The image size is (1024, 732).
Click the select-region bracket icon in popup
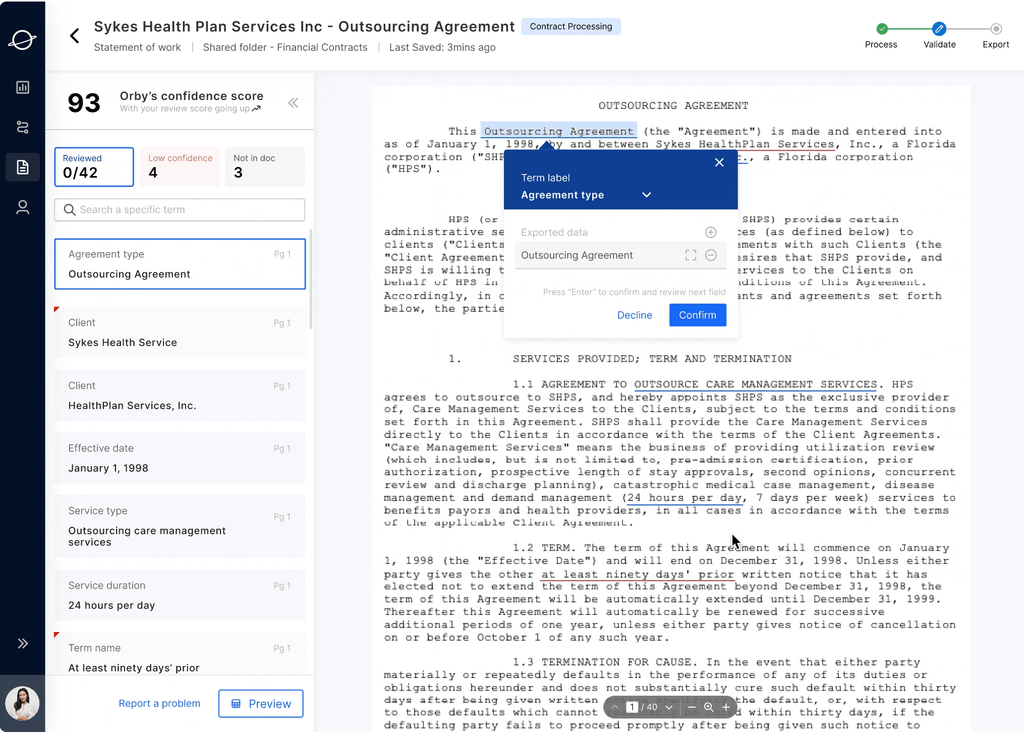pos(690,255)
